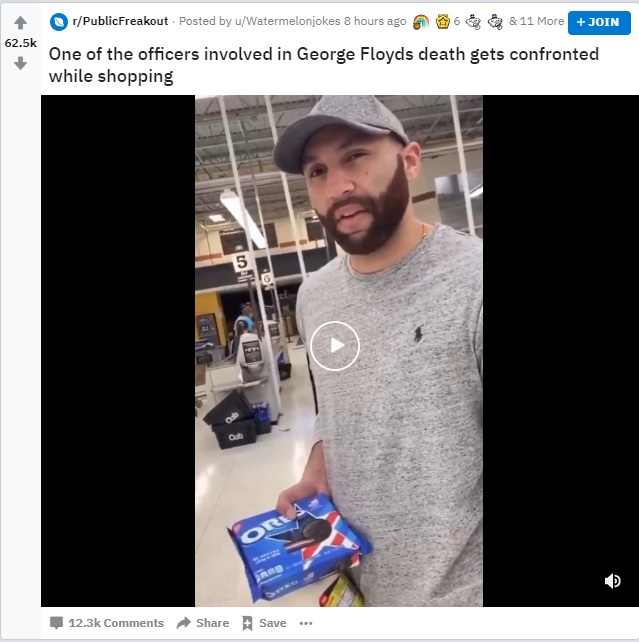The height and width of the screenshot is (642, 639).
Task: Join the community with + JOIN
Action: (599, 23)
